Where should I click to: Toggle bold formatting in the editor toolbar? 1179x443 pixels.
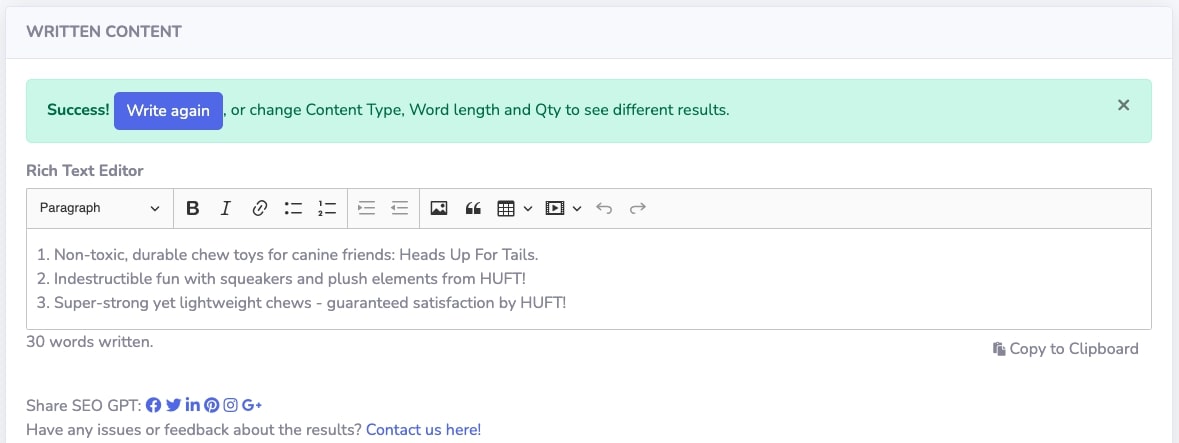[192, 208]
